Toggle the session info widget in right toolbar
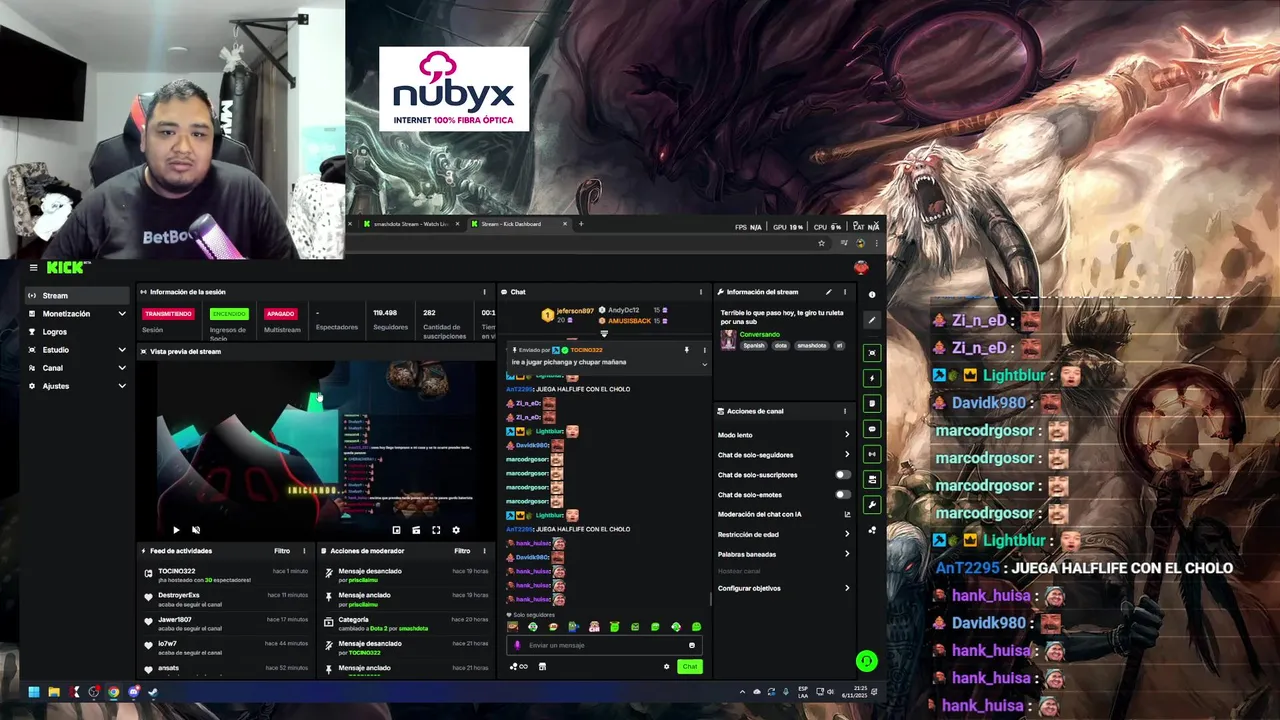The height and width of the screenshot is (720, 1280). tap(872, 454)
